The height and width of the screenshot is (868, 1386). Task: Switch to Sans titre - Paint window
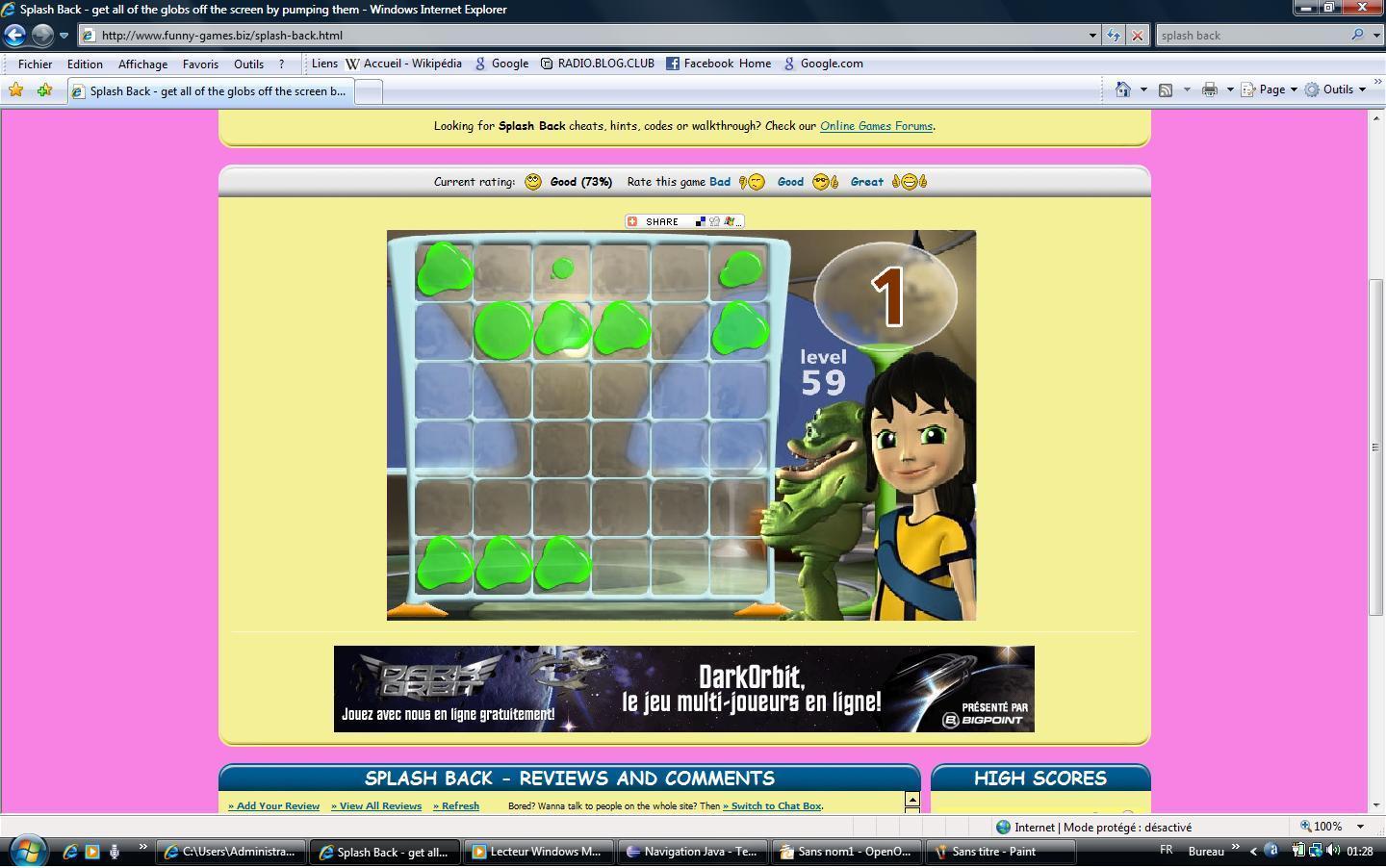[x=1001, y=852]
